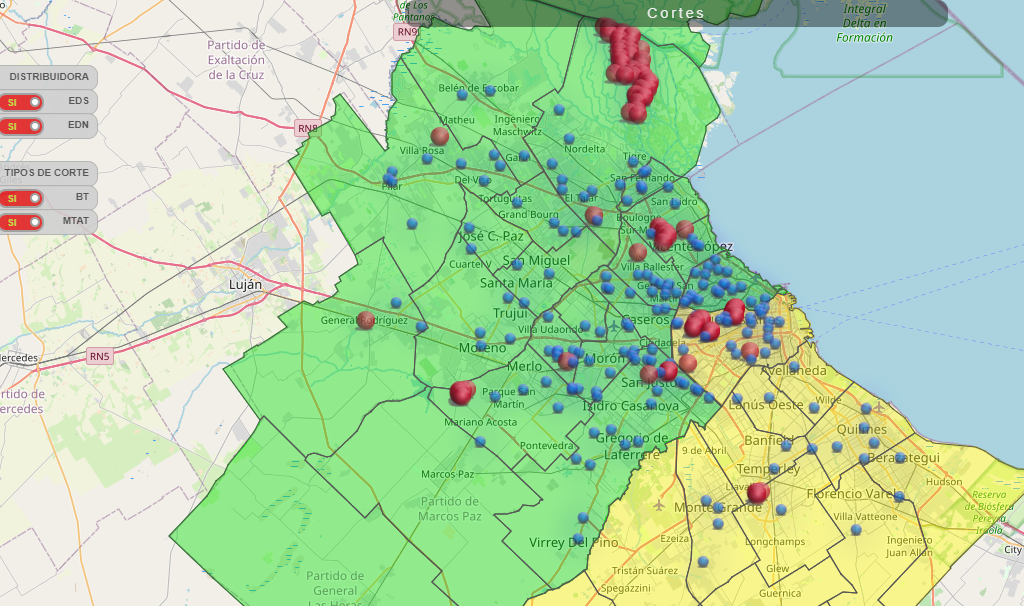
Task: Click the red outage marker near Villa Rosa
Action: (439, 136)
